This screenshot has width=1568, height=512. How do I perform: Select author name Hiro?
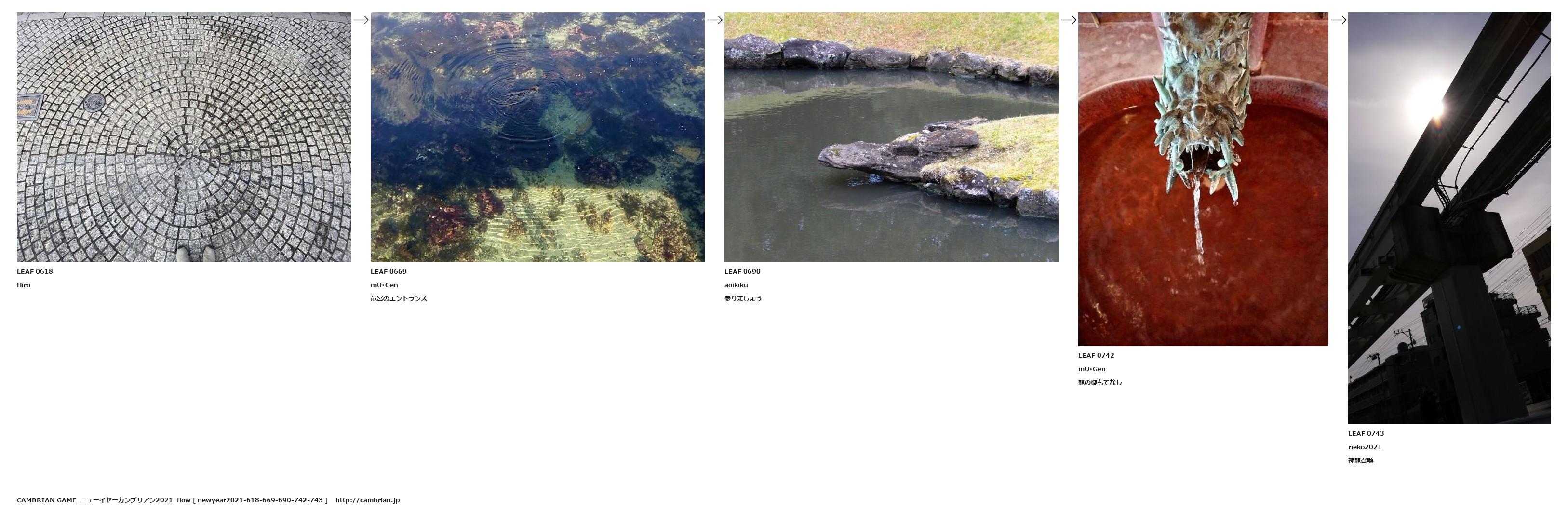pos(24,285)
